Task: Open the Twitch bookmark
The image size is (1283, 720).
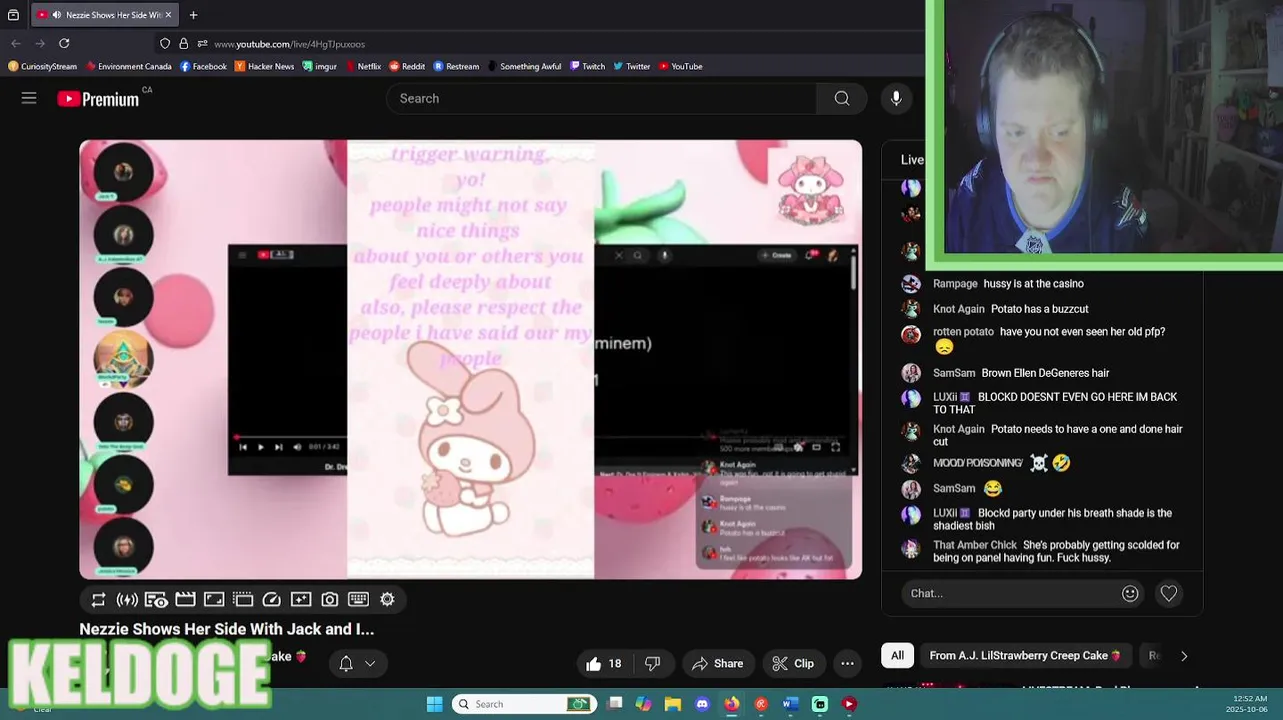Action: point(588,66)
